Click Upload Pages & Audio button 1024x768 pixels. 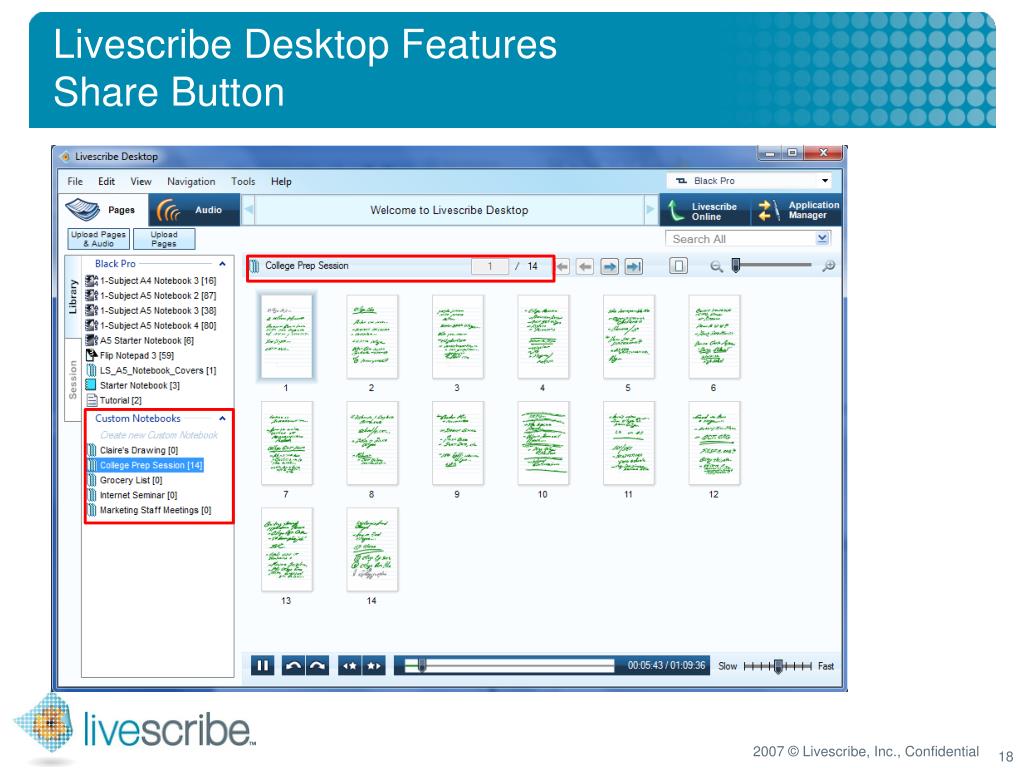[99, 239]
